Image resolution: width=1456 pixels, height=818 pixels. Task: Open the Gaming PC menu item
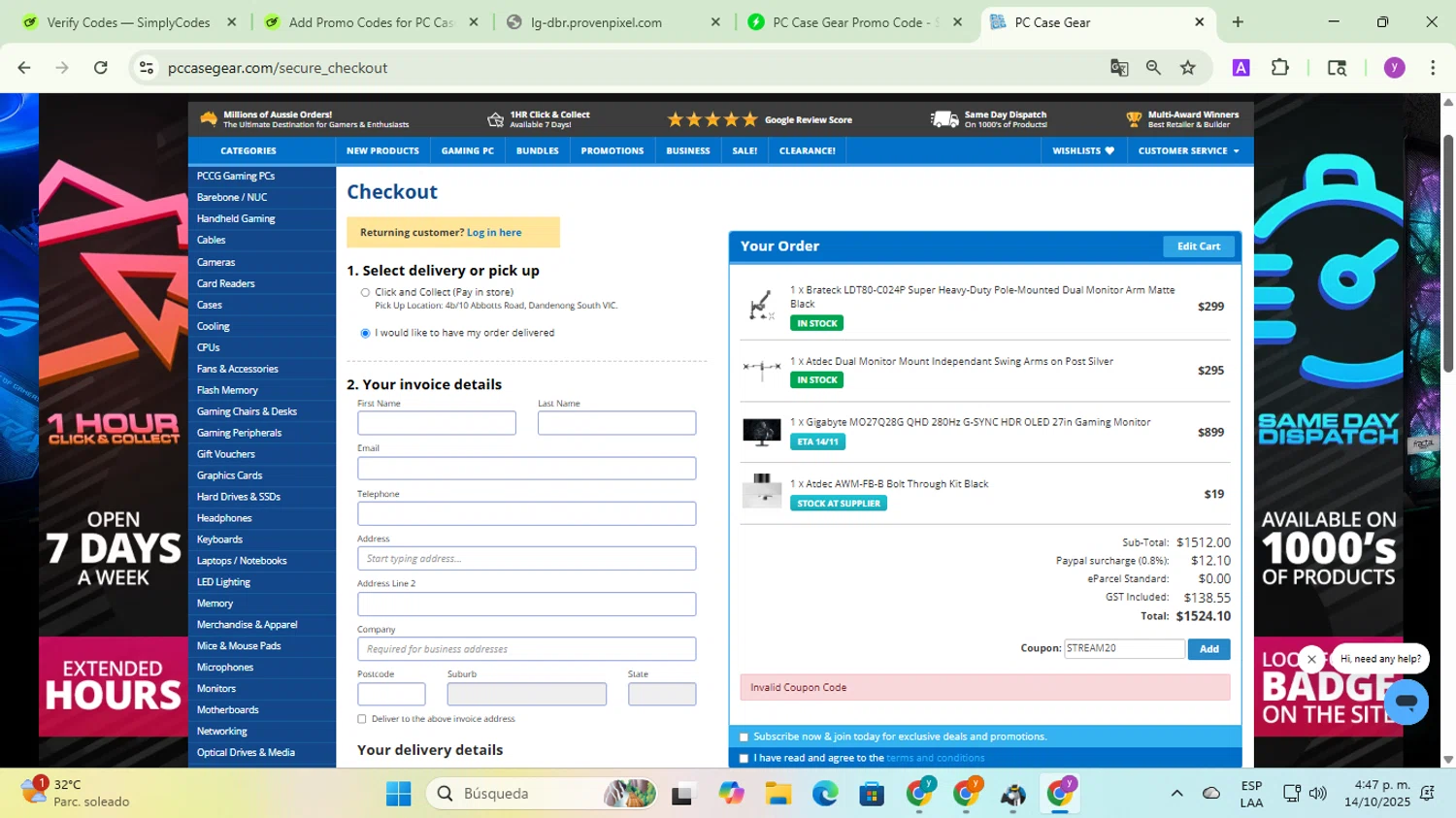467,150
